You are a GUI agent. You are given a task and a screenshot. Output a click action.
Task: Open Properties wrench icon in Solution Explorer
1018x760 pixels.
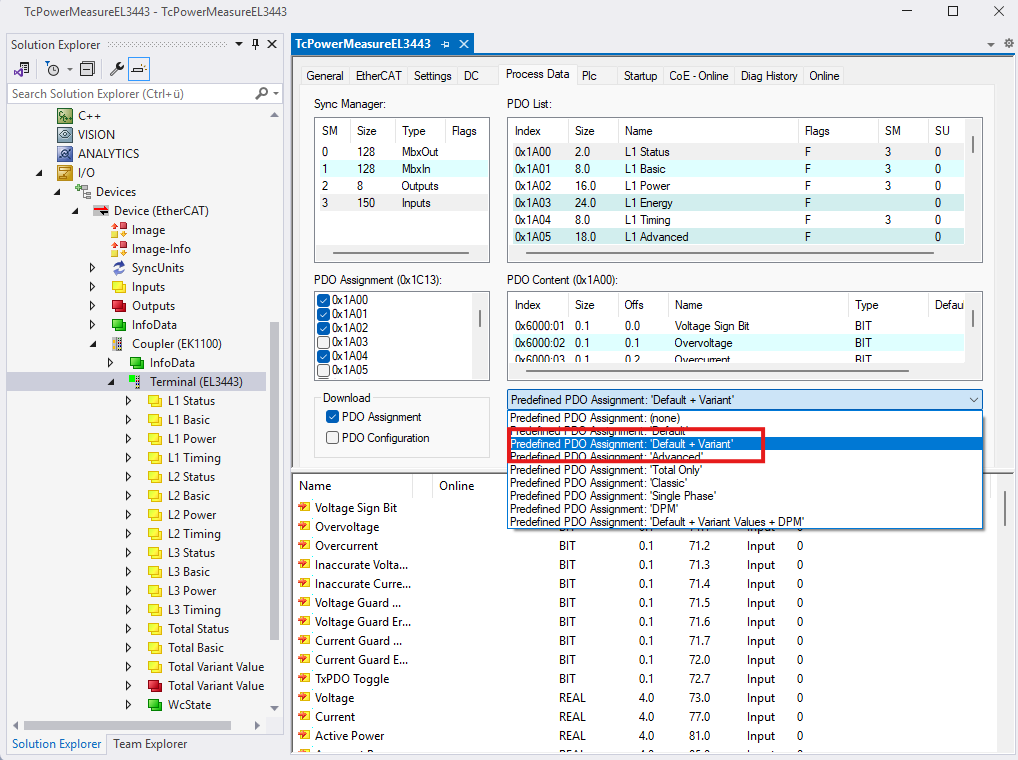click(x=117, y=69)
